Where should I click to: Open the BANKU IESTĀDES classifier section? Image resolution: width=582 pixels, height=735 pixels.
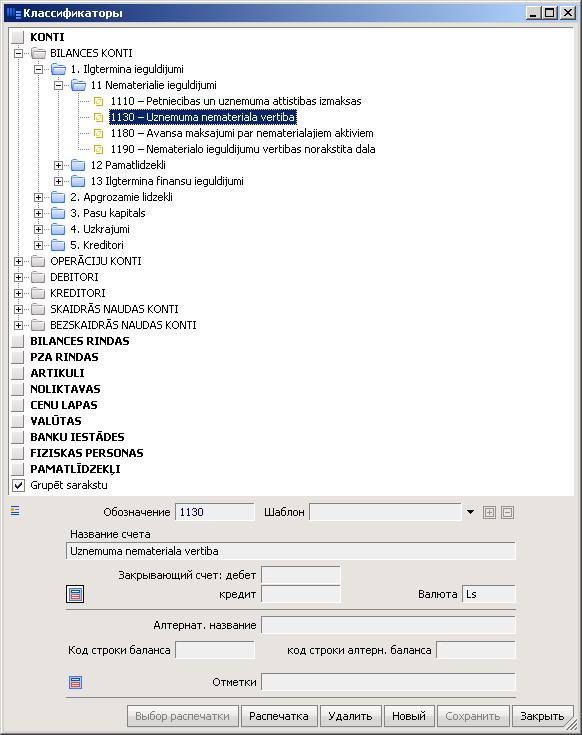(x=77, y=437)
